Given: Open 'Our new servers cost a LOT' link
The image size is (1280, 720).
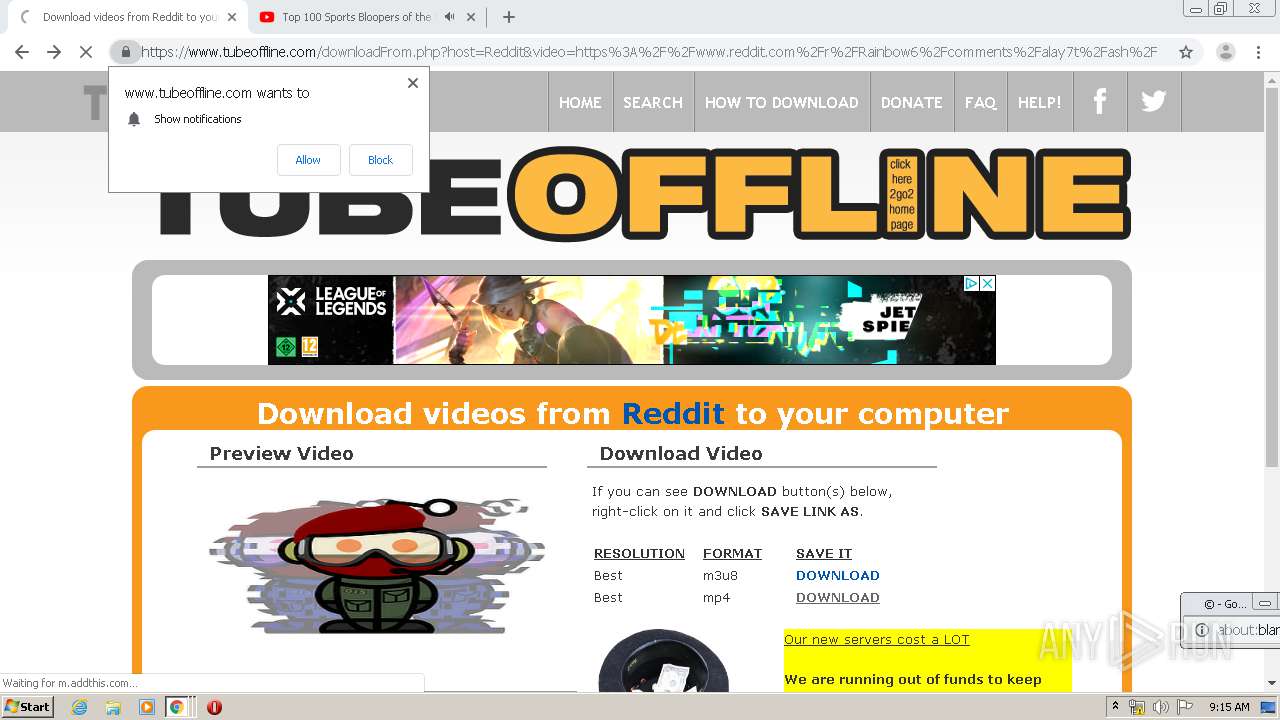Looking at the screenshot, I should [x=876, y=640].
